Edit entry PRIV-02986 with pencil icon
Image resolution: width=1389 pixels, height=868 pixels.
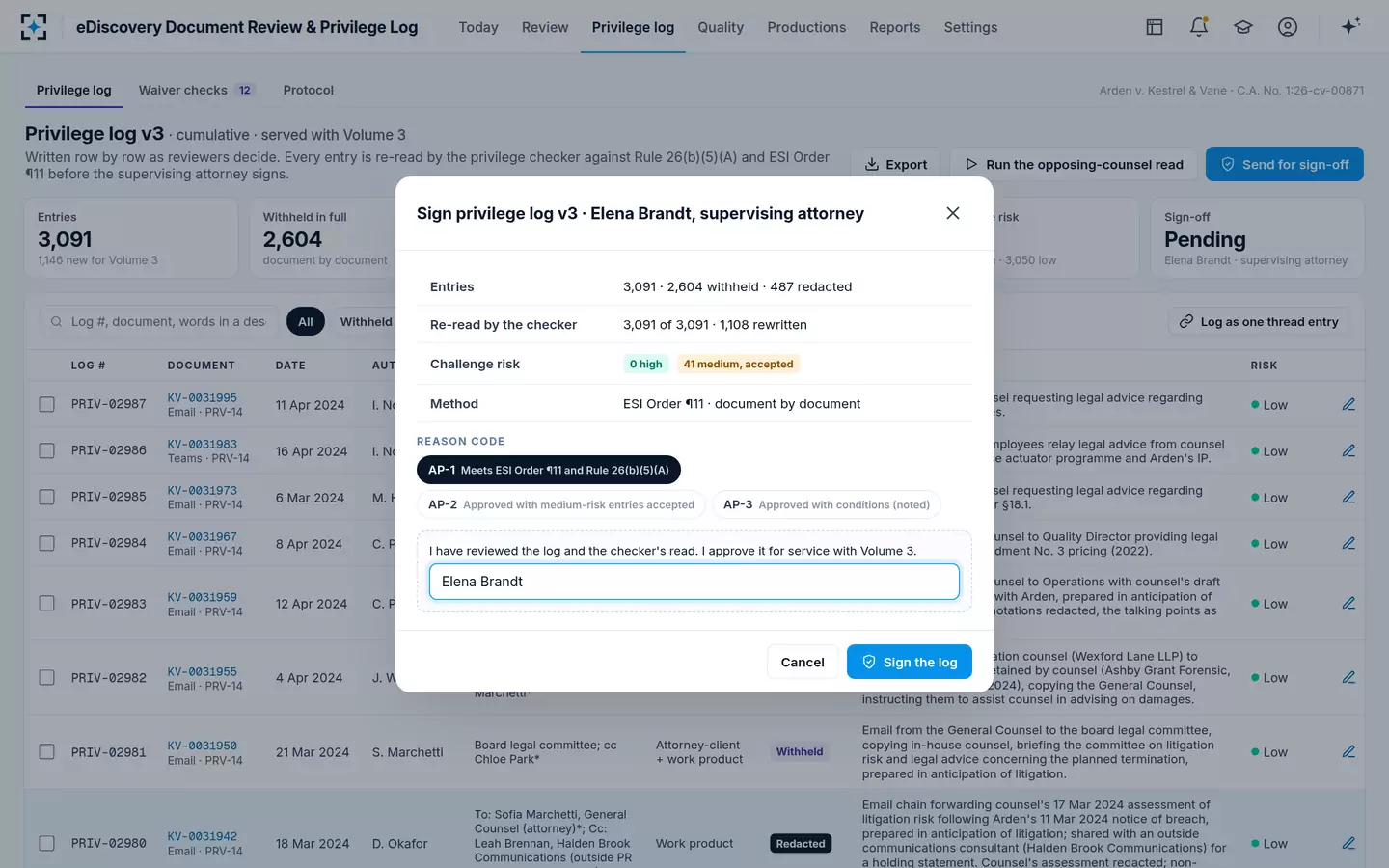coord(1348,450)
